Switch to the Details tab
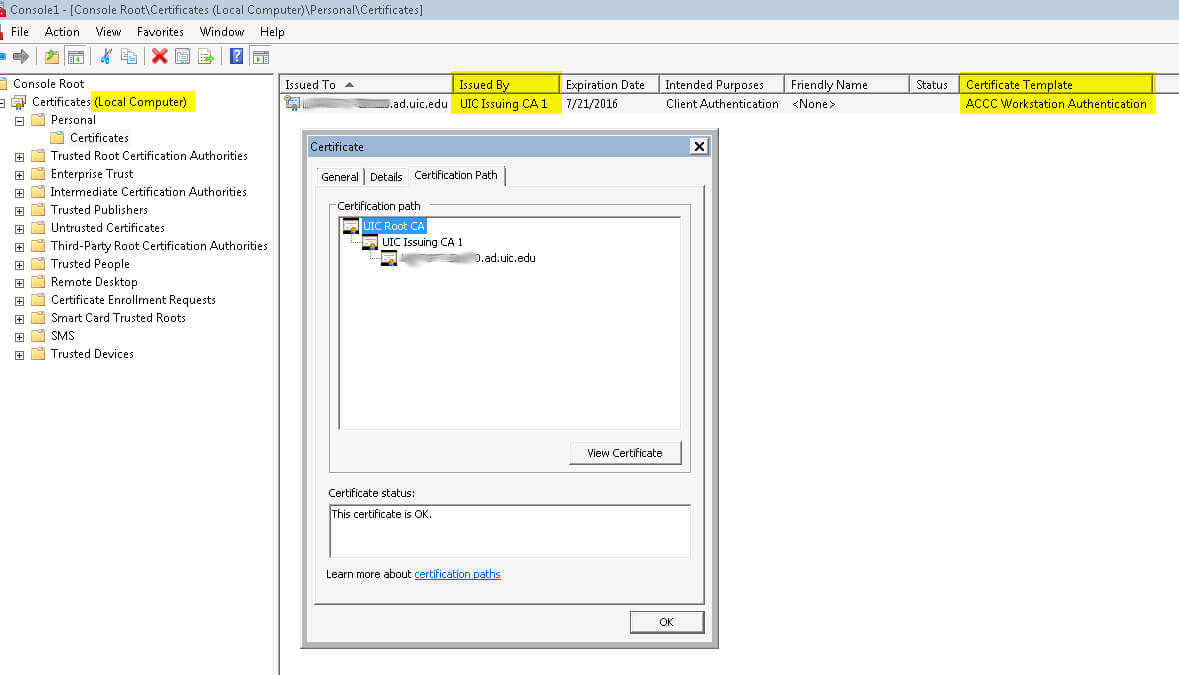 [x=386, y=177]
